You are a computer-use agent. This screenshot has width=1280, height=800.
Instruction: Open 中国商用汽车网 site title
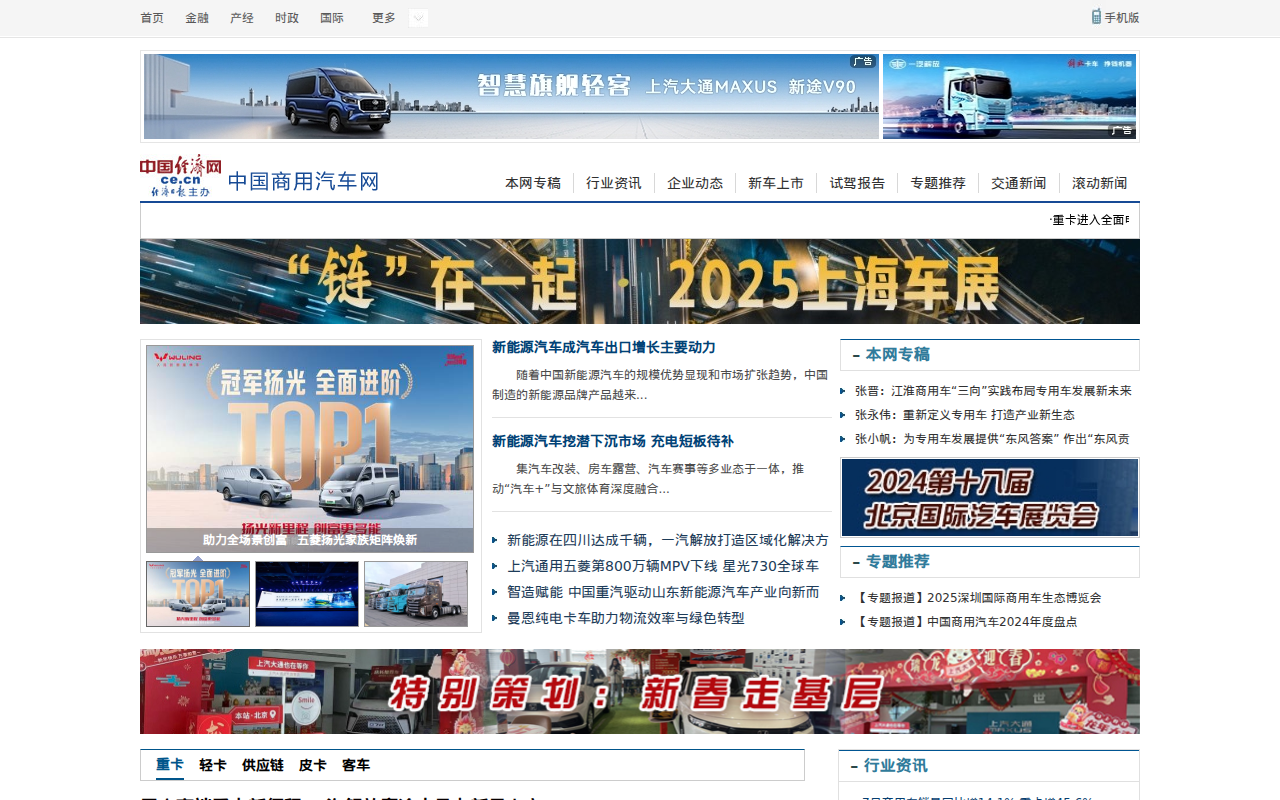[304, 182]
